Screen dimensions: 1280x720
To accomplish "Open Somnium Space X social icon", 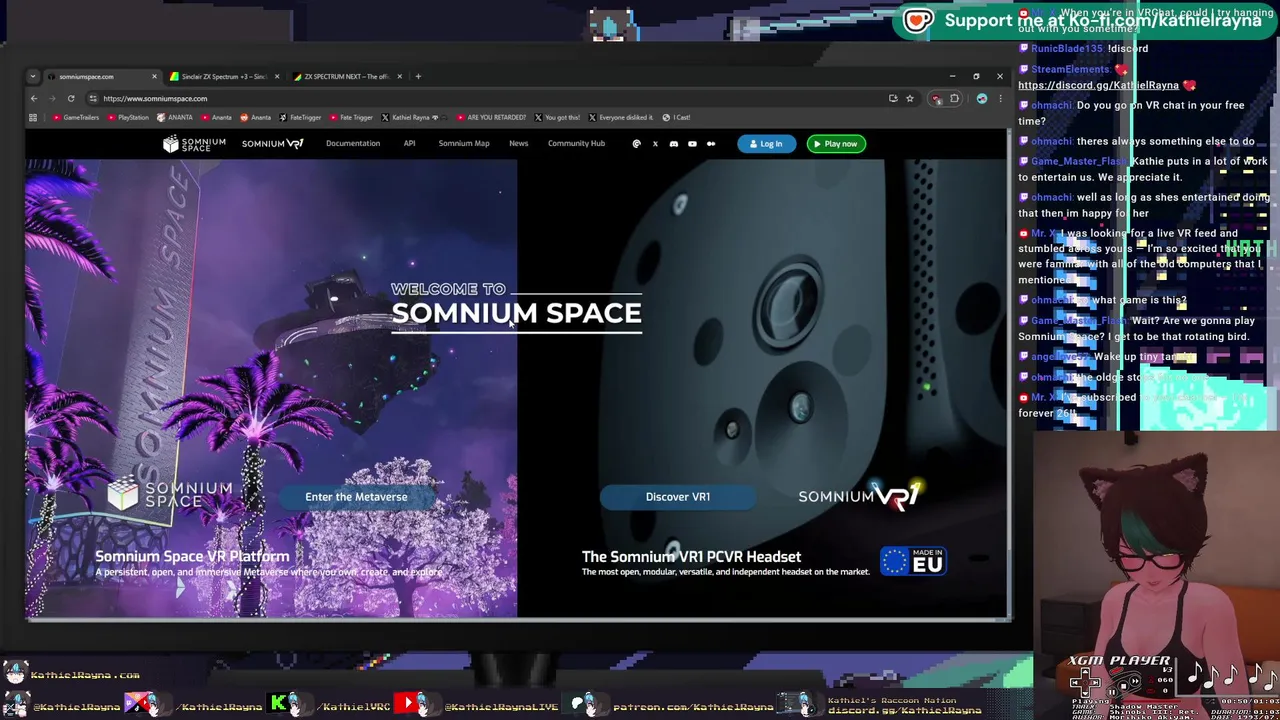I will click(x=655, y=144).
